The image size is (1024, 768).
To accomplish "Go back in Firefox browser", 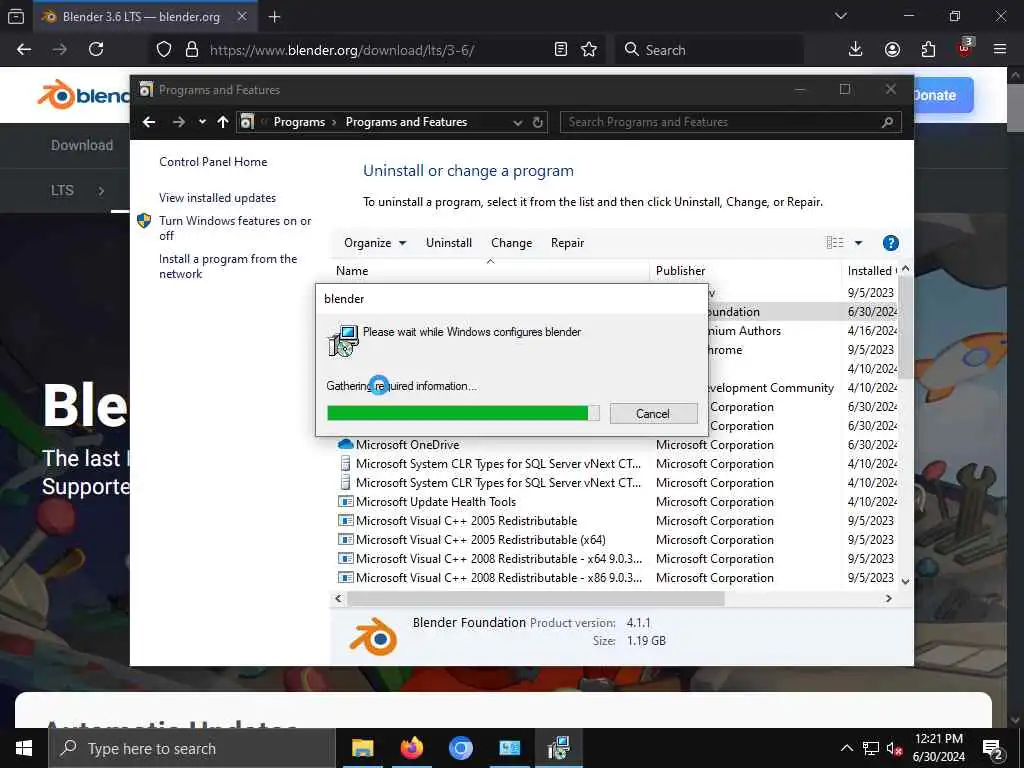I will click(x=24, y=50).
